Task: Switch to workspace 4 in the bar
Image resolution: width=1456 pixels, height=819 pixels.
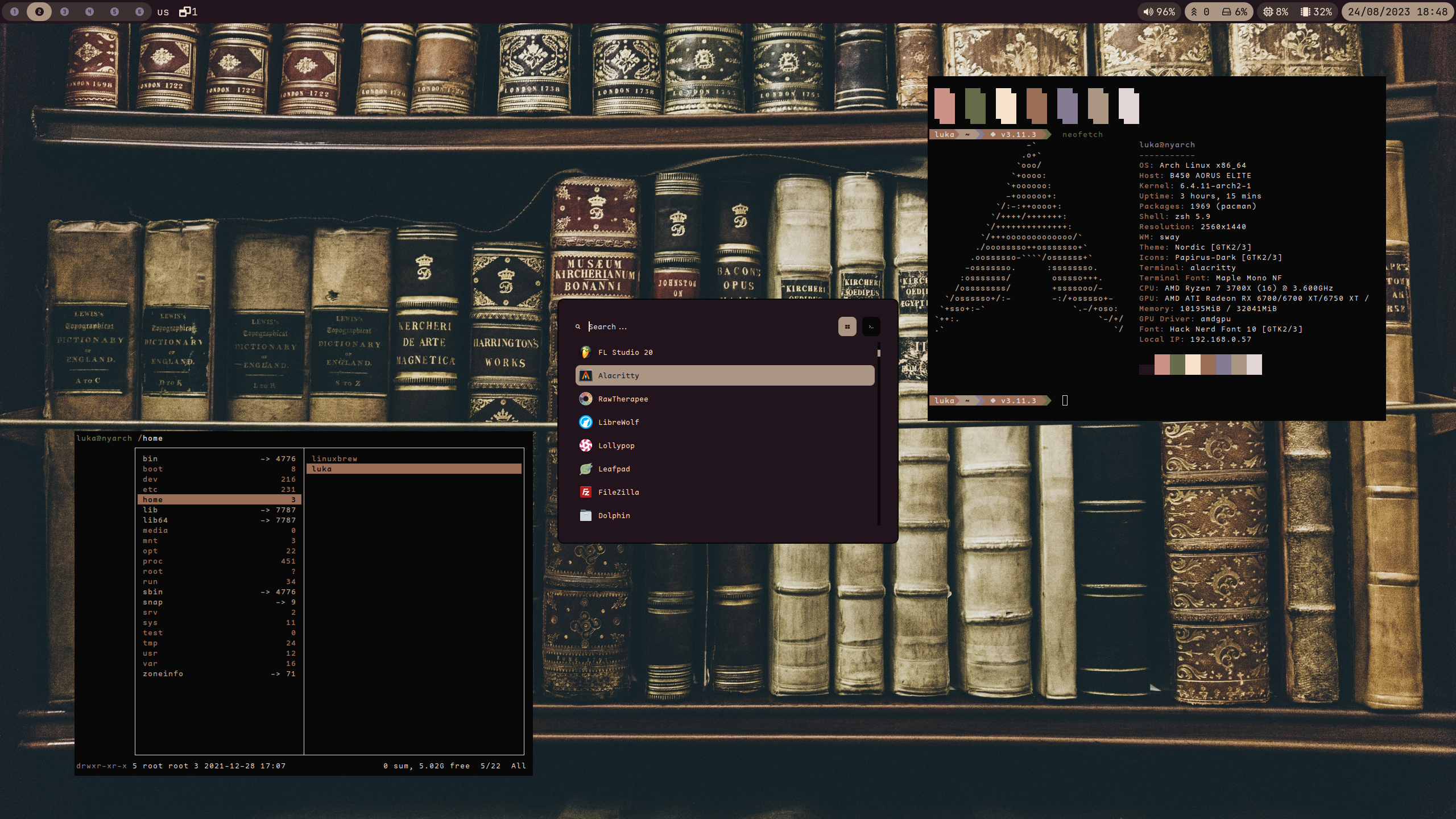Action: coord(89,11)
